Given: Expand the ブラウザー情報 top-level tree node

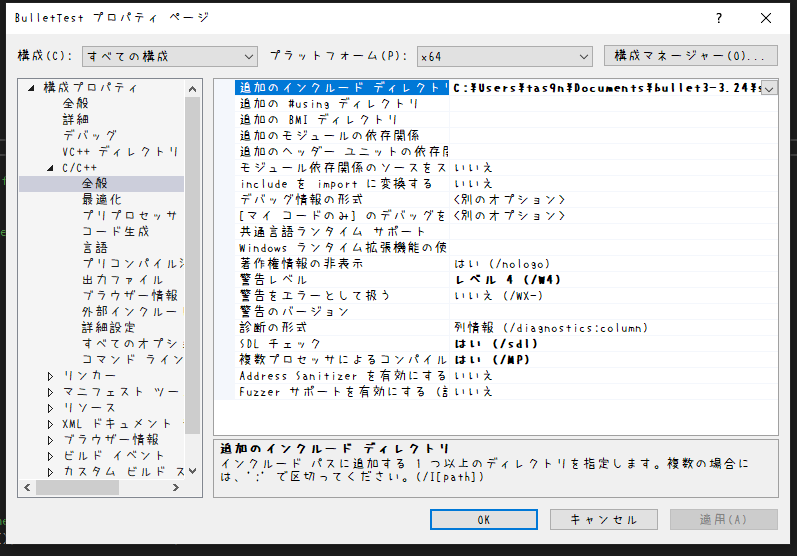Looking at the screenshot, I should (50, 440).
